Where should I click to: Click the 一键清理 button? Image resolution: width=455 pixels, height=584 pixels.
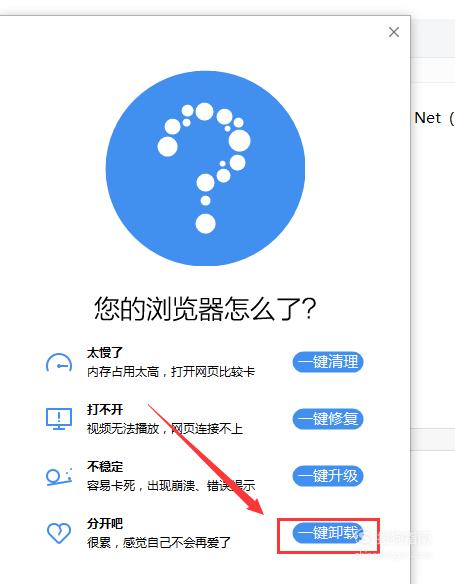point(328,362)
